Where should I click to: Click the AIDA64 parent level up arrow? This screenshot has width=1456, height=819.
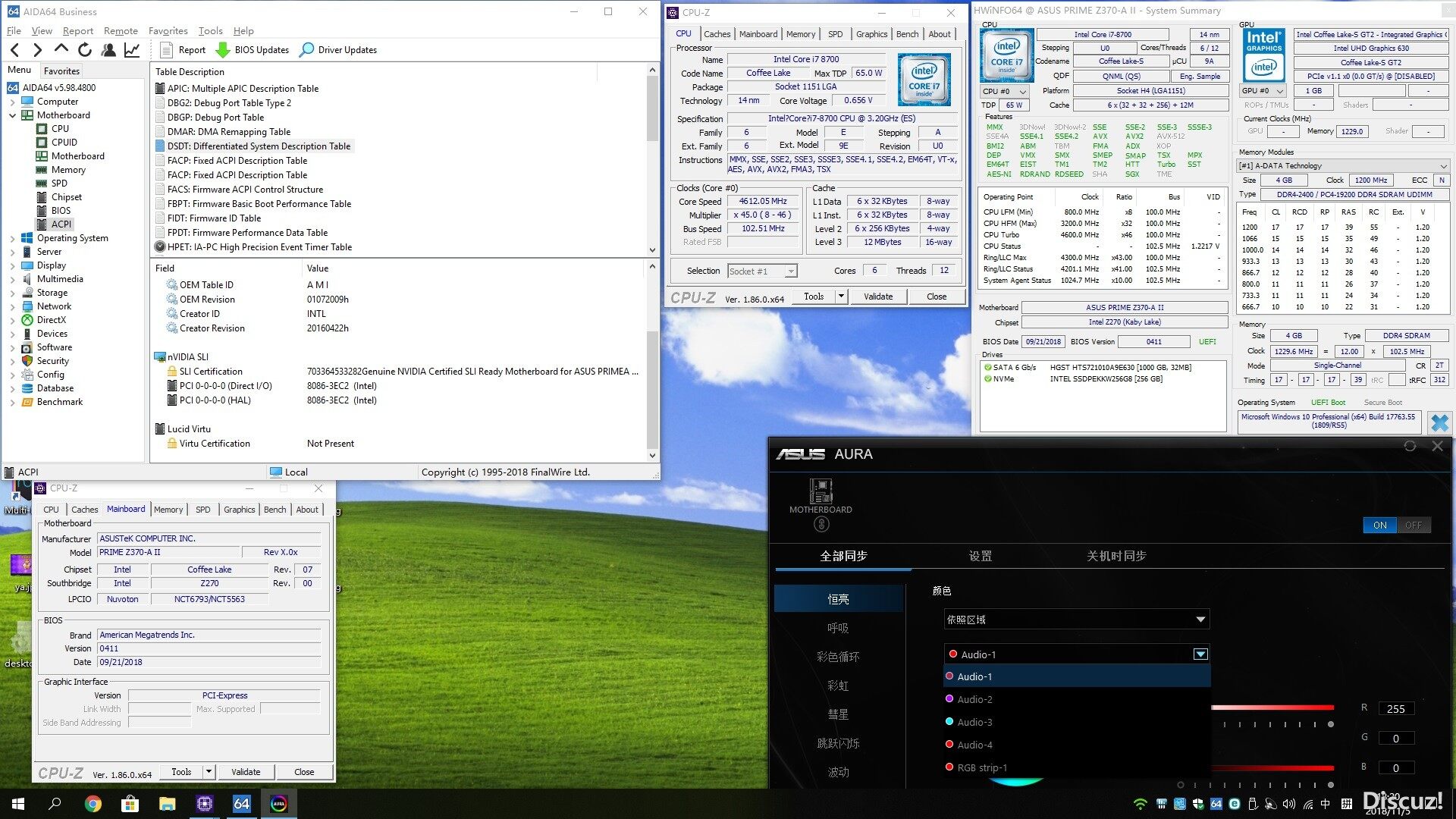click(61, 49)
